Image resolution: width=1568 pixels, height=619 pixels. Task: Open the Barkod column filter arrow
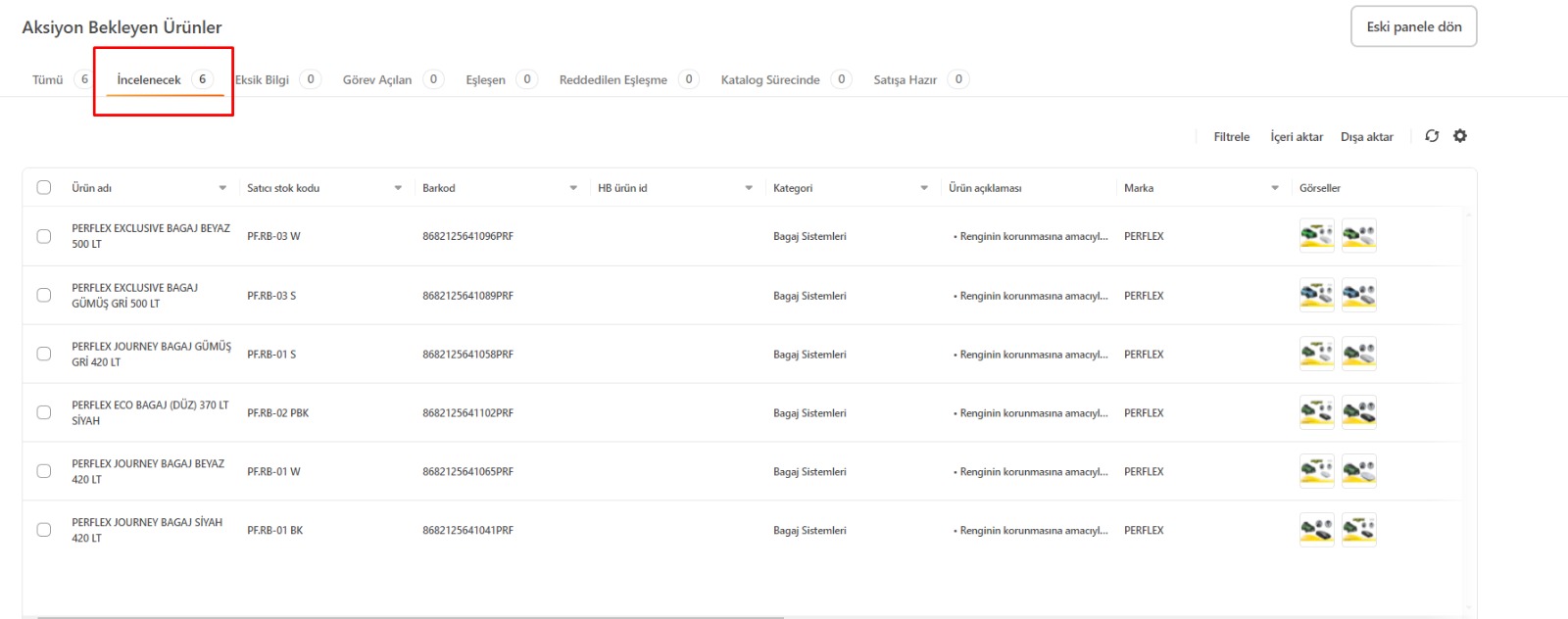573,188
